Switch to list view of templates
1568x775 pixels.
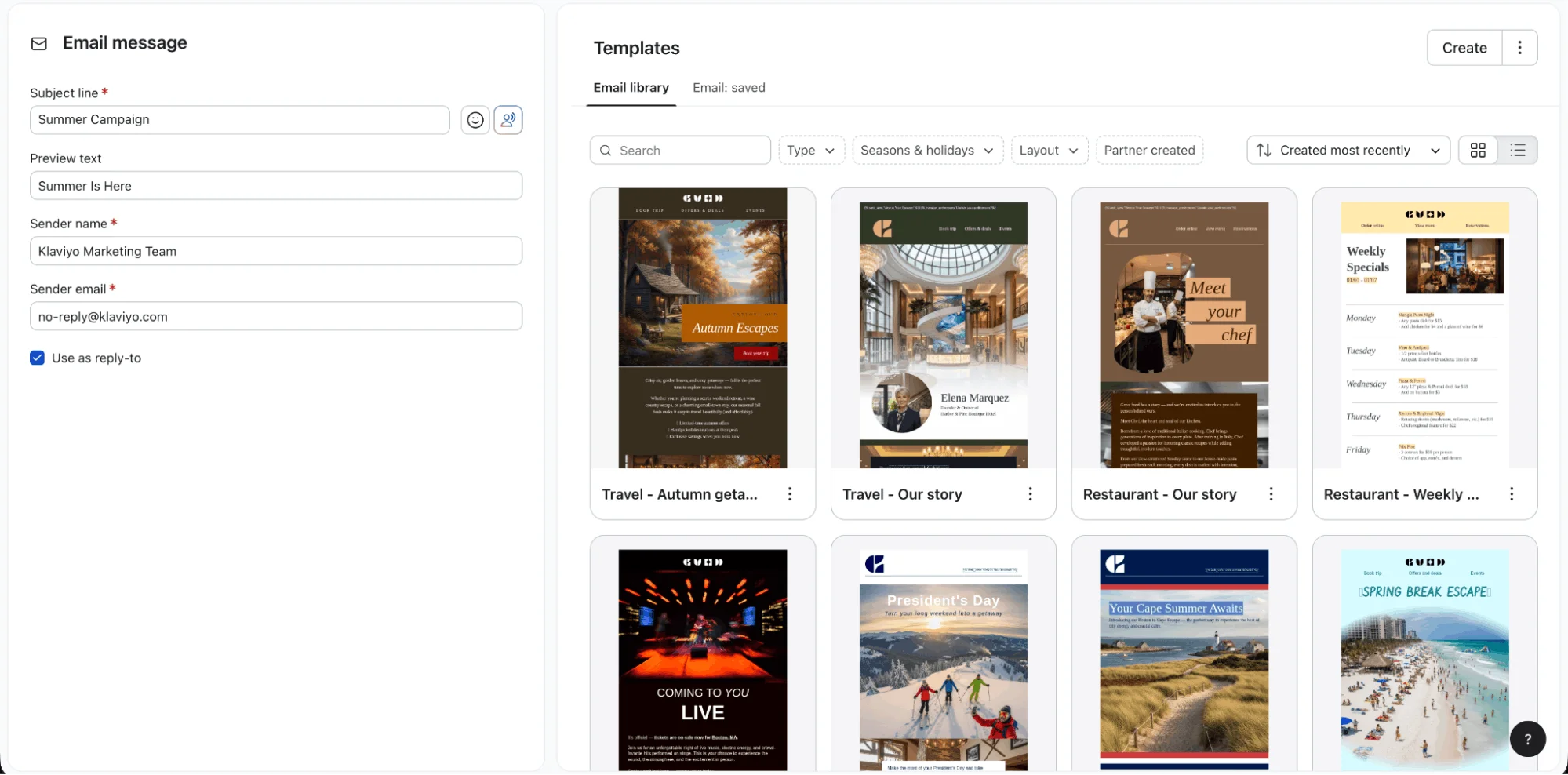pos(1518,151)
